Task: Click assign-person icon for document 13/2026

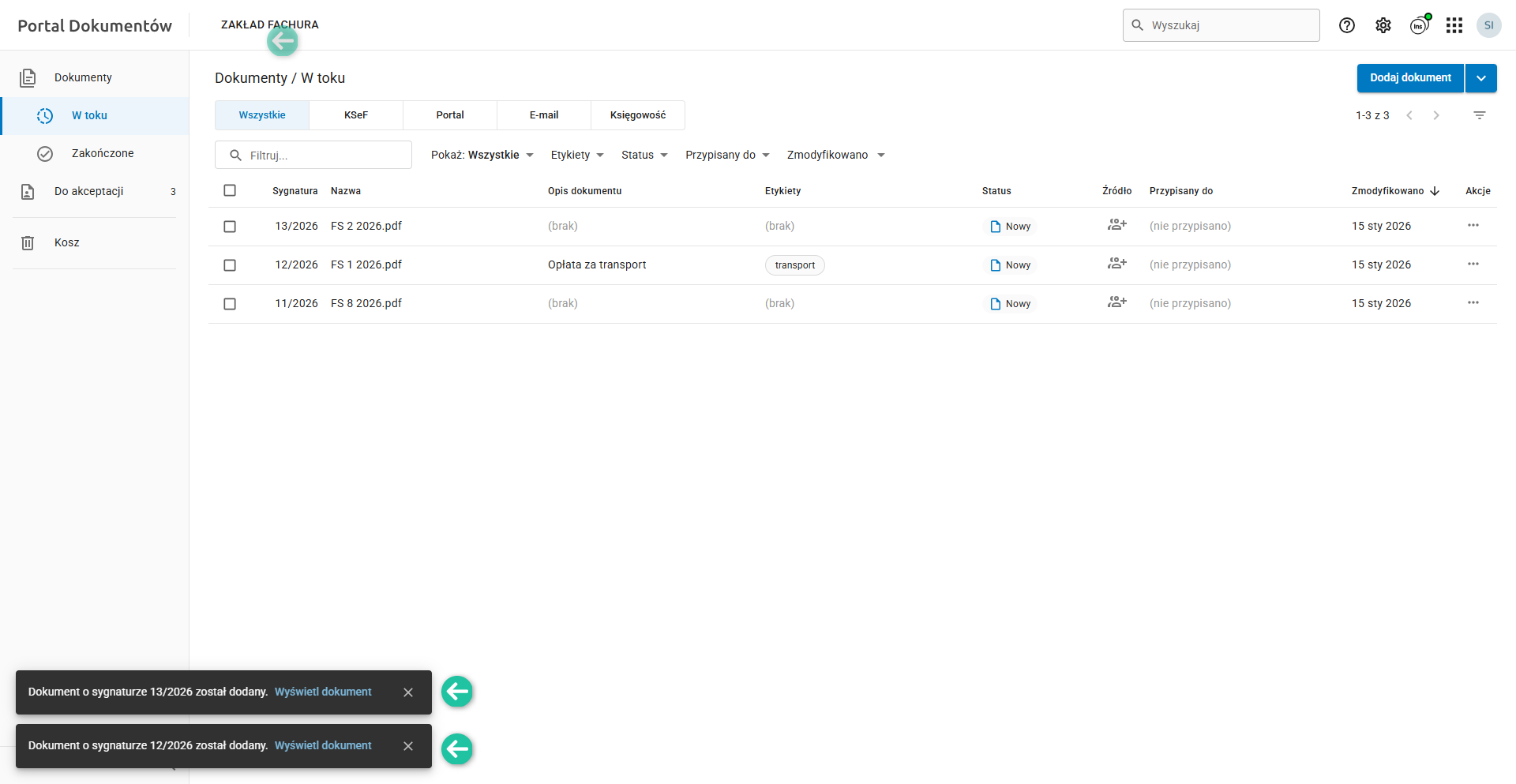Action: tap(1116, 225)
